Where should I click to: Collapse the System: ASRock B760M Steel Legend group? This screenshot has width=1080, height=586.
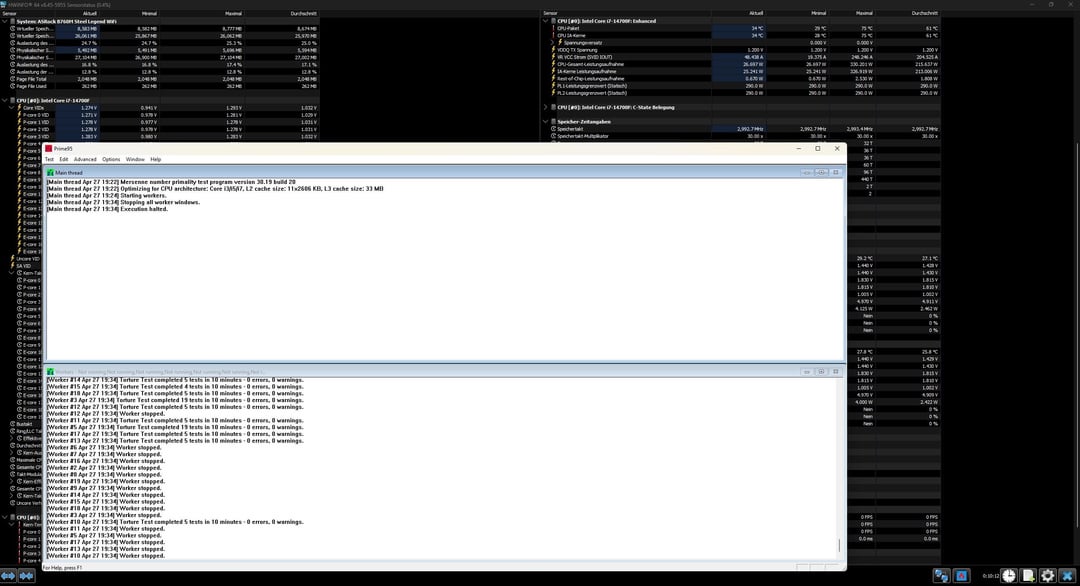[5, 21]
